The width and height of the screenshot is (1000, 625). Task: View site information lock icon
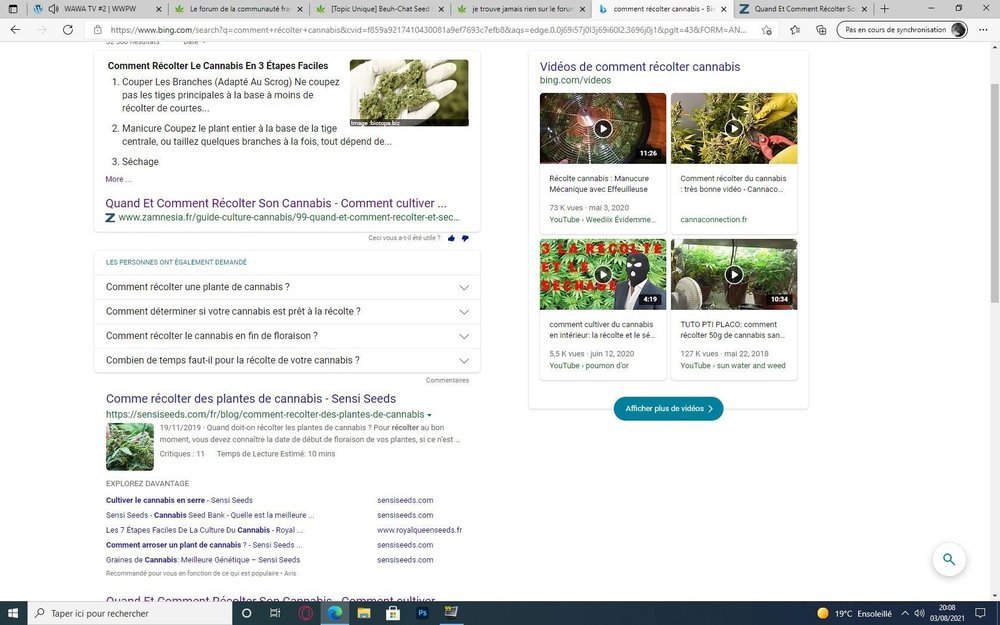click(98, 30)
